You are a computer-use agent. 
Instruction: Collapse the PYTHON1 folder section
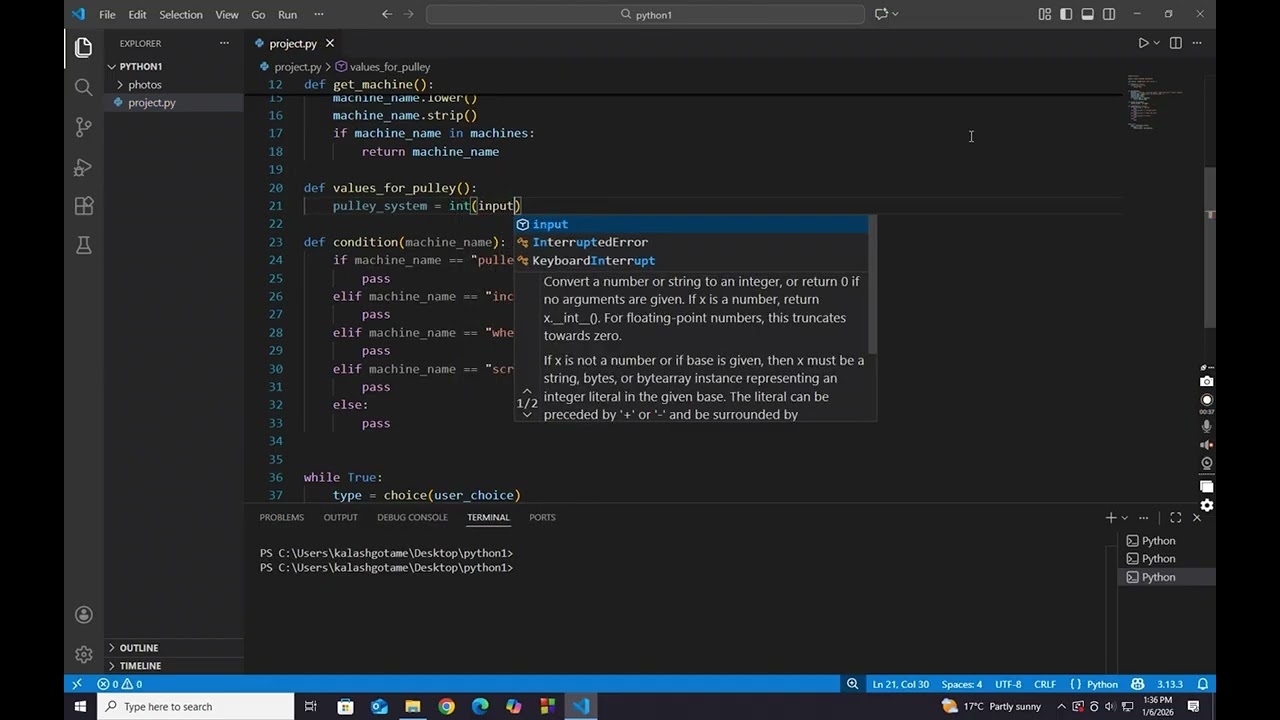coord(174,66)
